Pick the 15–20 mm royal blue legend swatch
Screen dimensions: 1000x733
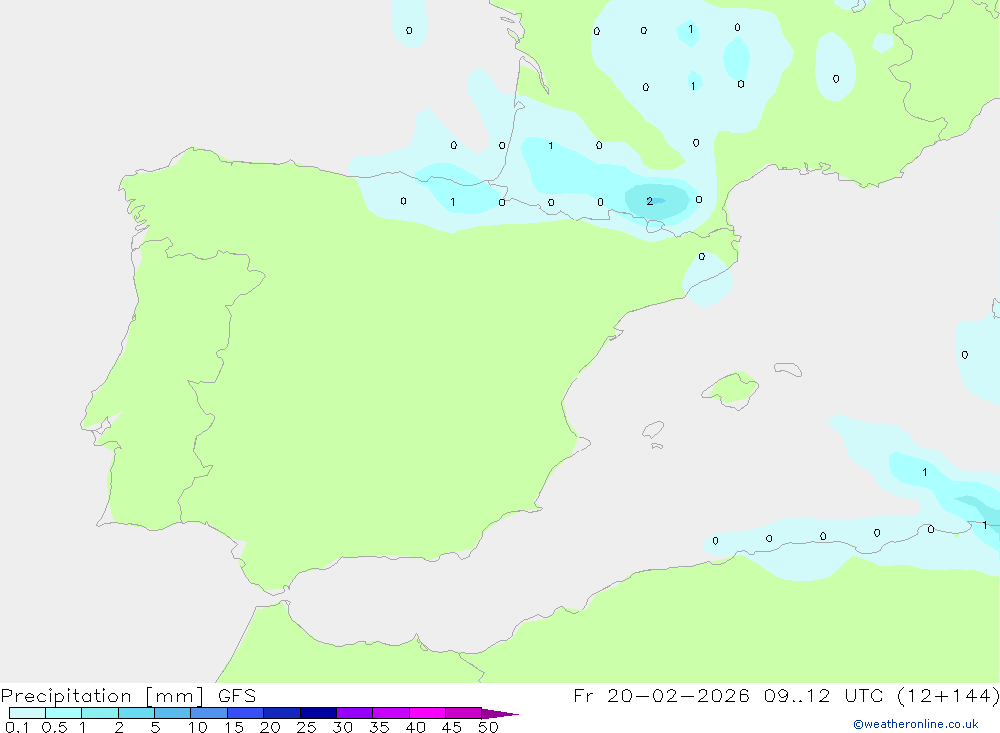tap(246, 713)
